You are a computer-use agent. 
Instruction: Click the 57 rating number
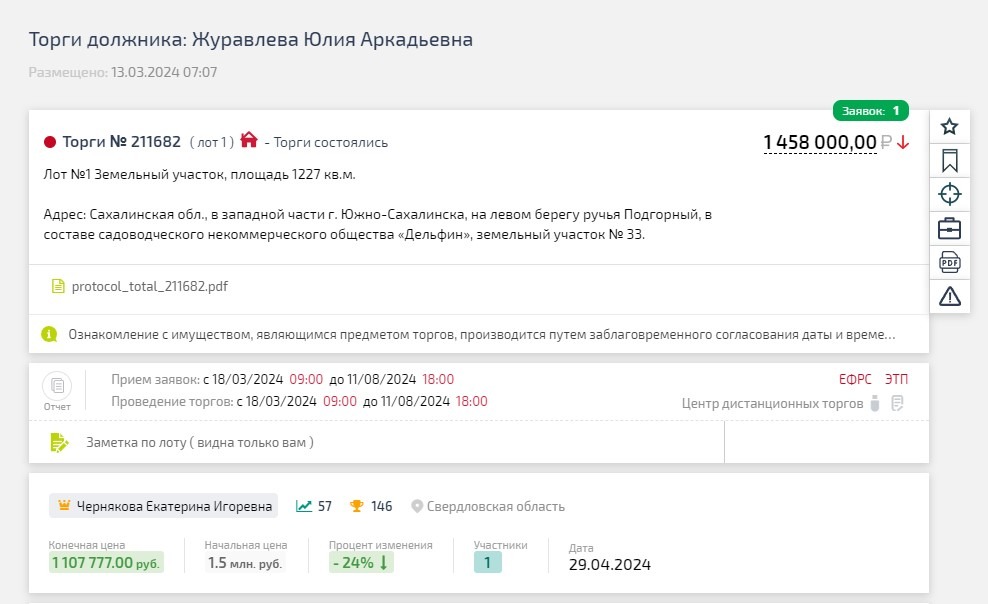pyautogui.click(x=325, y=506)
